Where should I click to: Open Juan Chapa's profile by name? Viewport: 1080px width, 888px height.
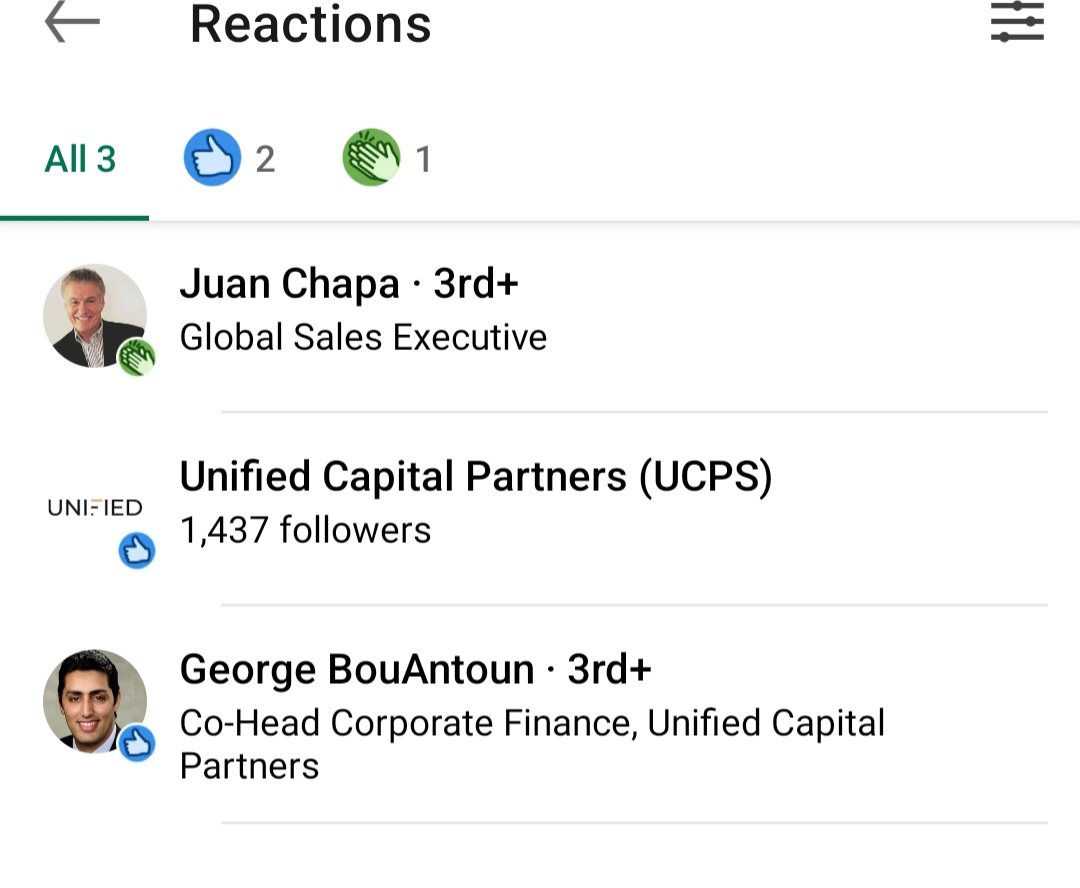click(290, 285)
